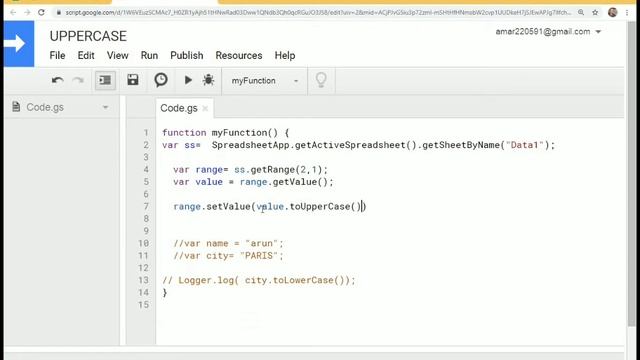This screenshot has height=360, width=640.
Task: Click the commented Logger.log line 13
Action: [x=259, y=280]
